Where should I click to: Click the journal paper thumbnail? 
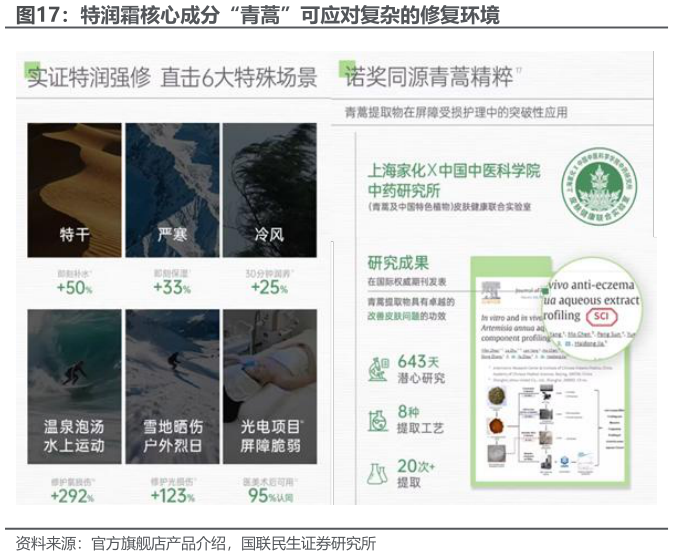tap(551, 372)
